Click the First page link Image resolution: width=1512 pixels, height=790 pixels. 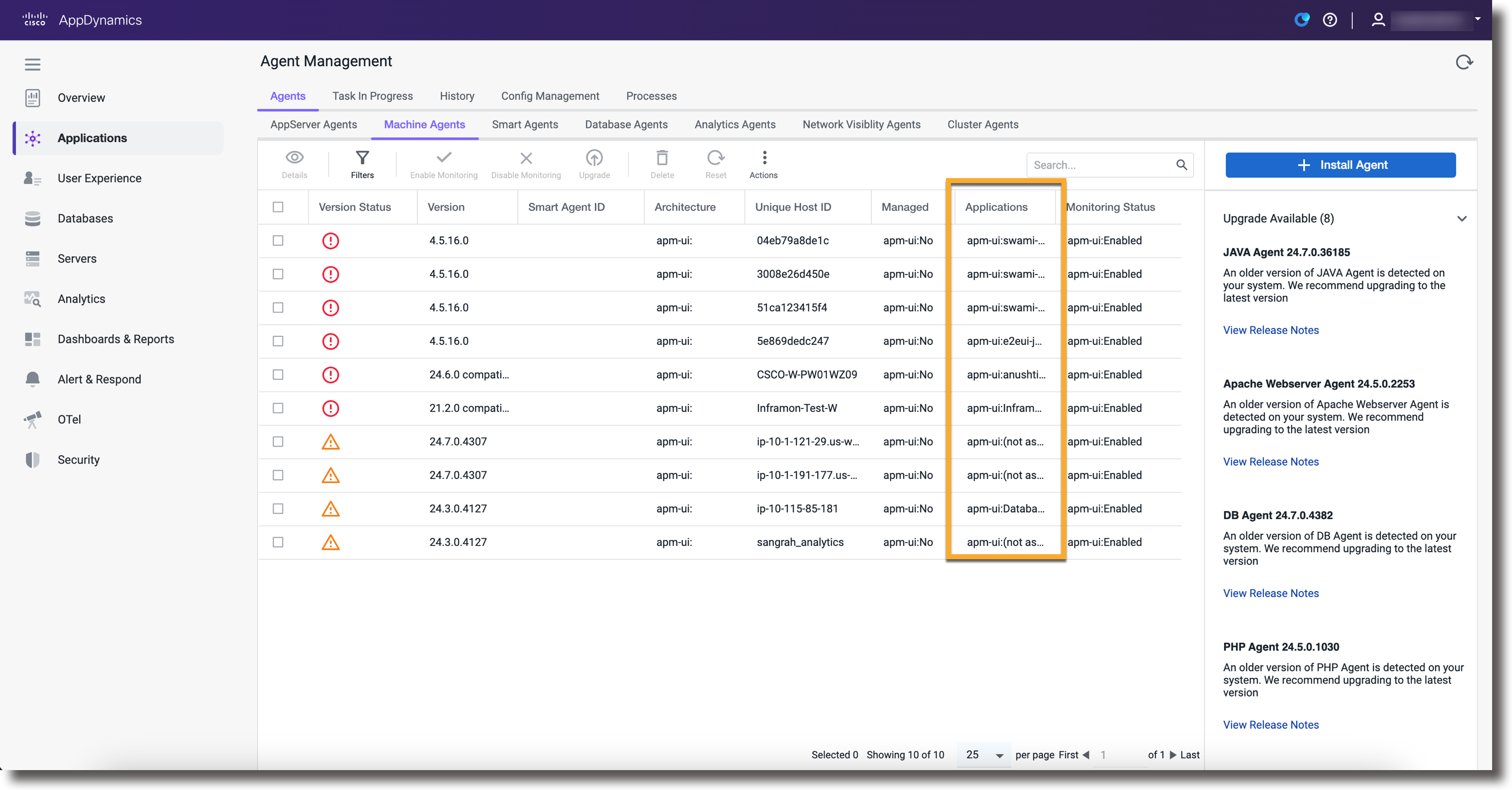1068,755
